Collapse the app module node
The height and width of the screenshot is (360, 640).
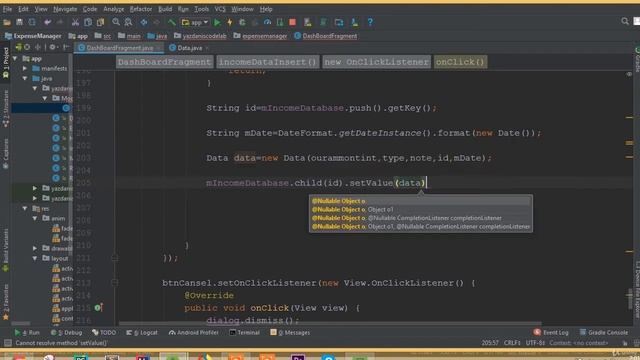[16, 59]
